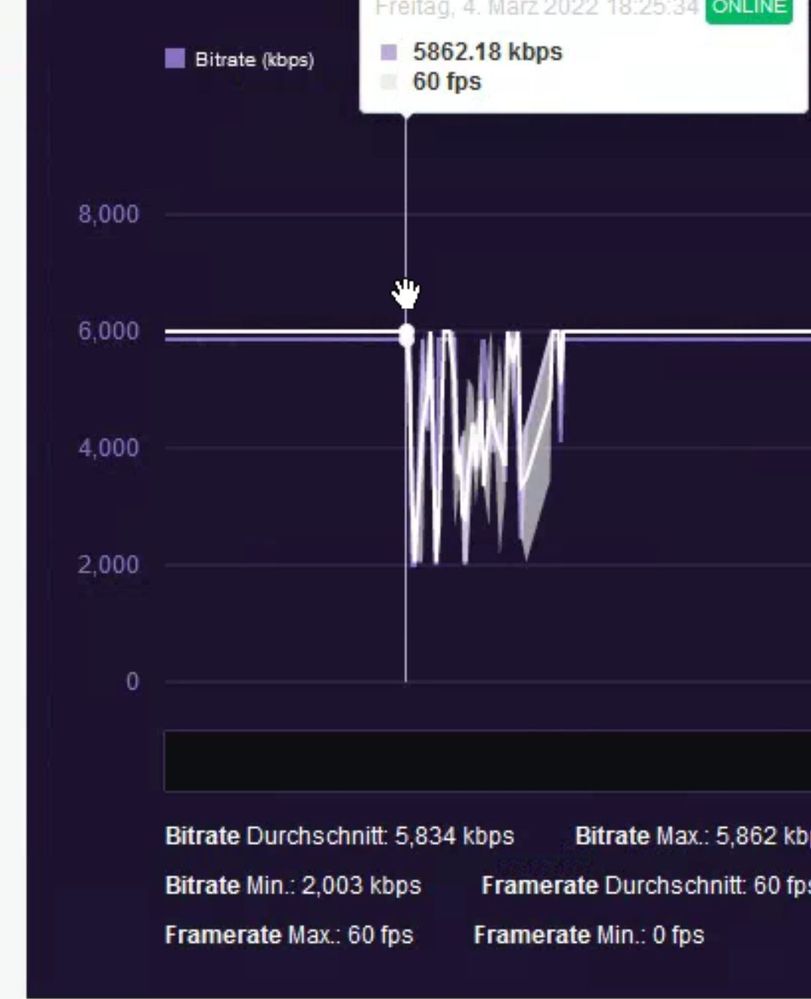Image resolution: width=811 pixels, height=999 pixels.
Task: Click the 4,000 y-axis label
Action: point(108,448)
